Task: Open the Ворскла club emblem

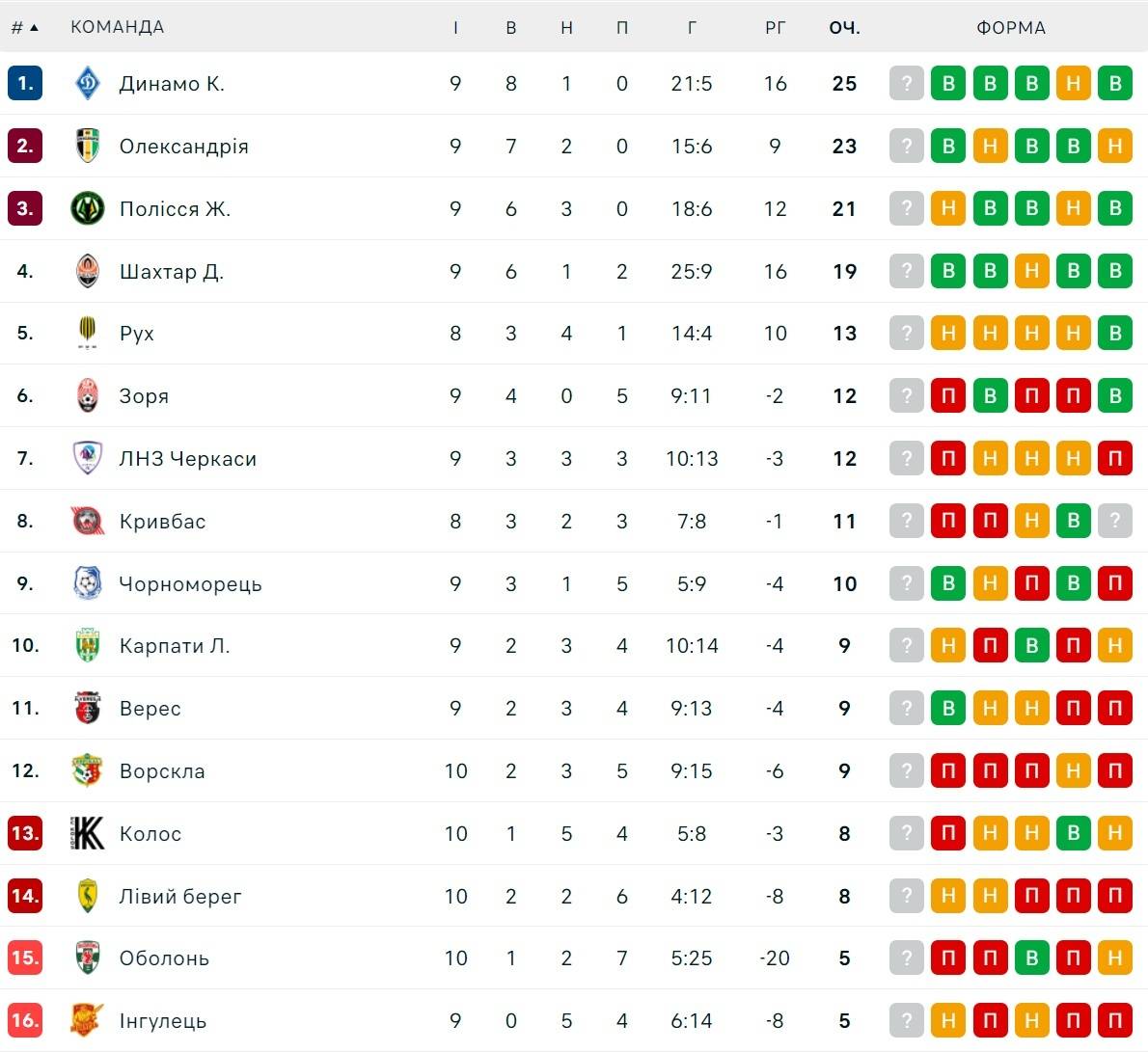Action: (88, 770)
